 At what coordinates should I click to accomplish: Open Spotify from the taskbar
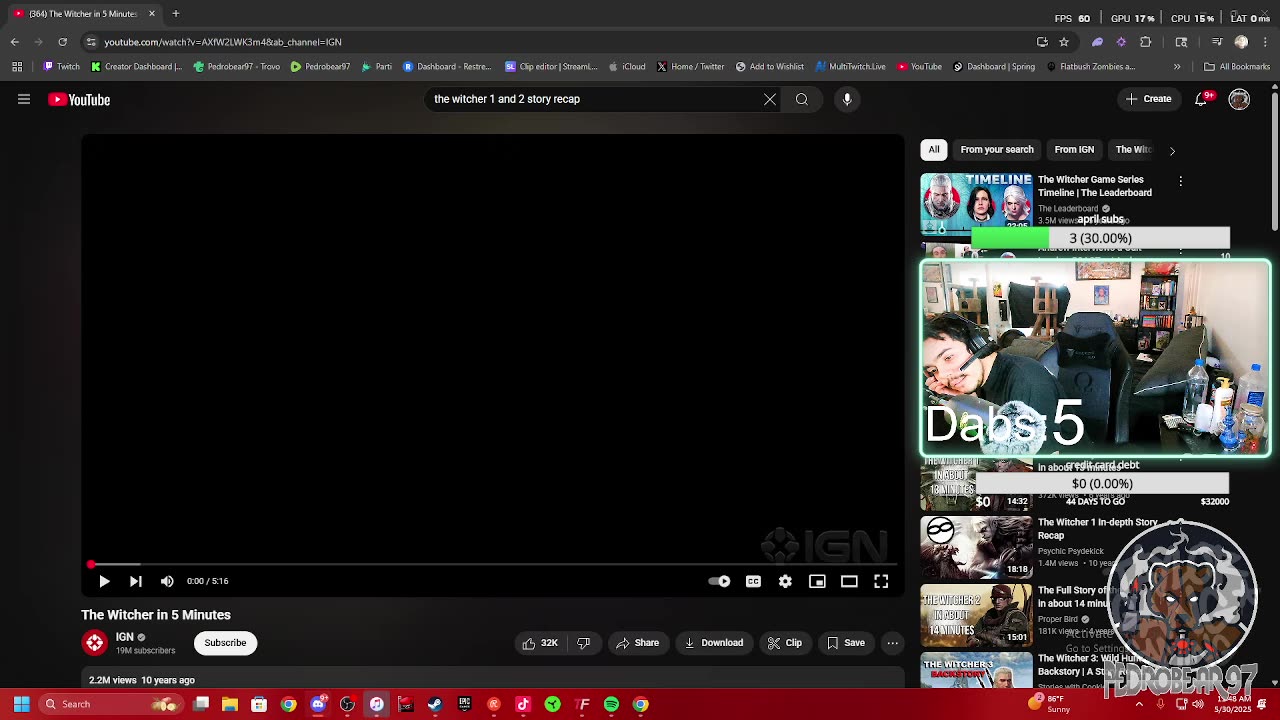tap(611, 705)
